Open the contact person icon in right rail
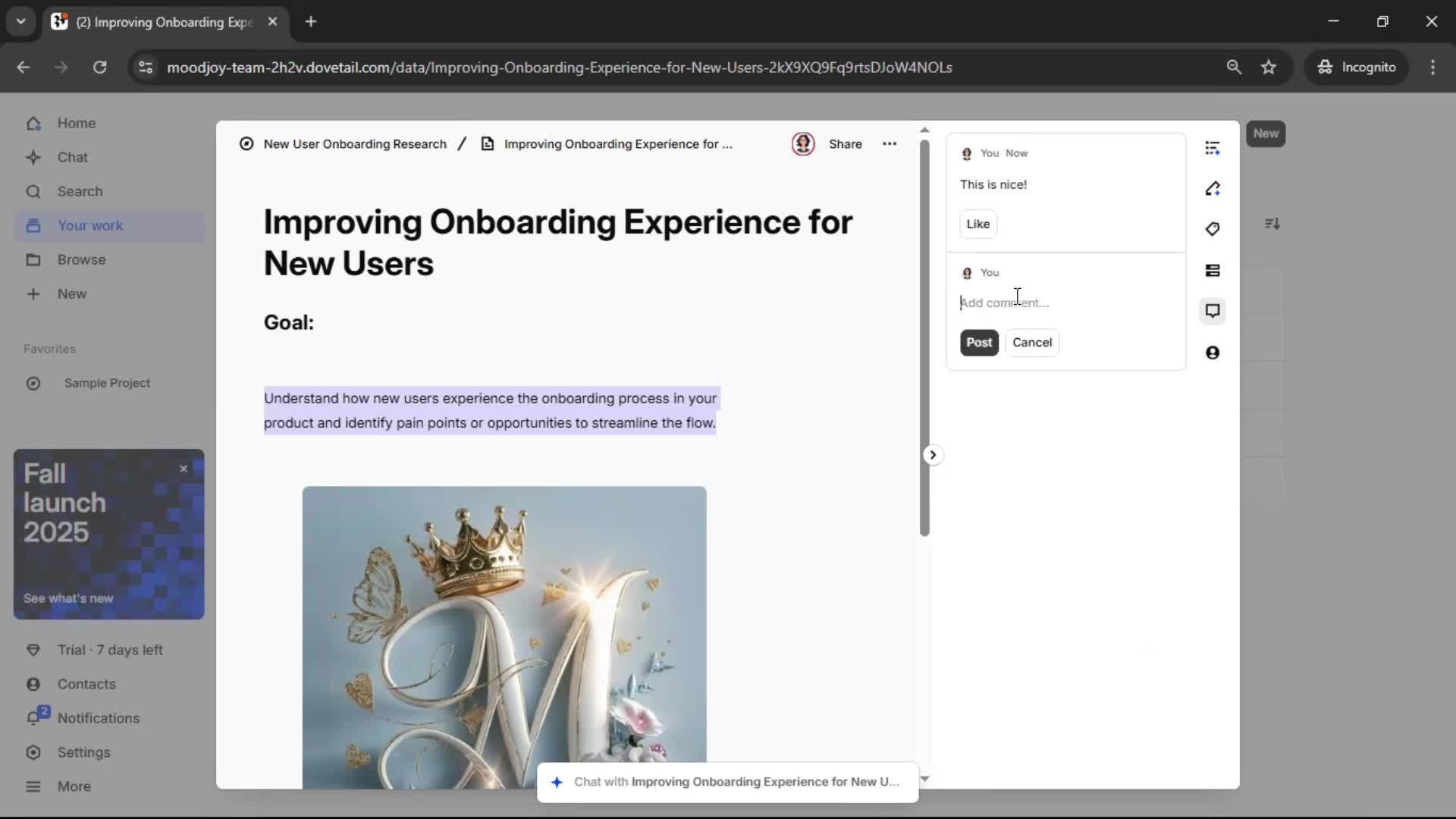This screenshot has width=1456, height=819. [x=1212, y=353]
